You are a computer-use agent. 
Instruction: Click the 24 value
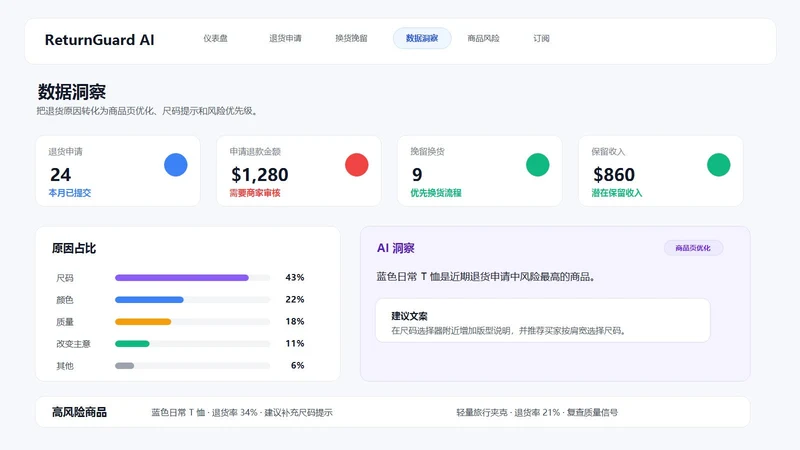61,175
